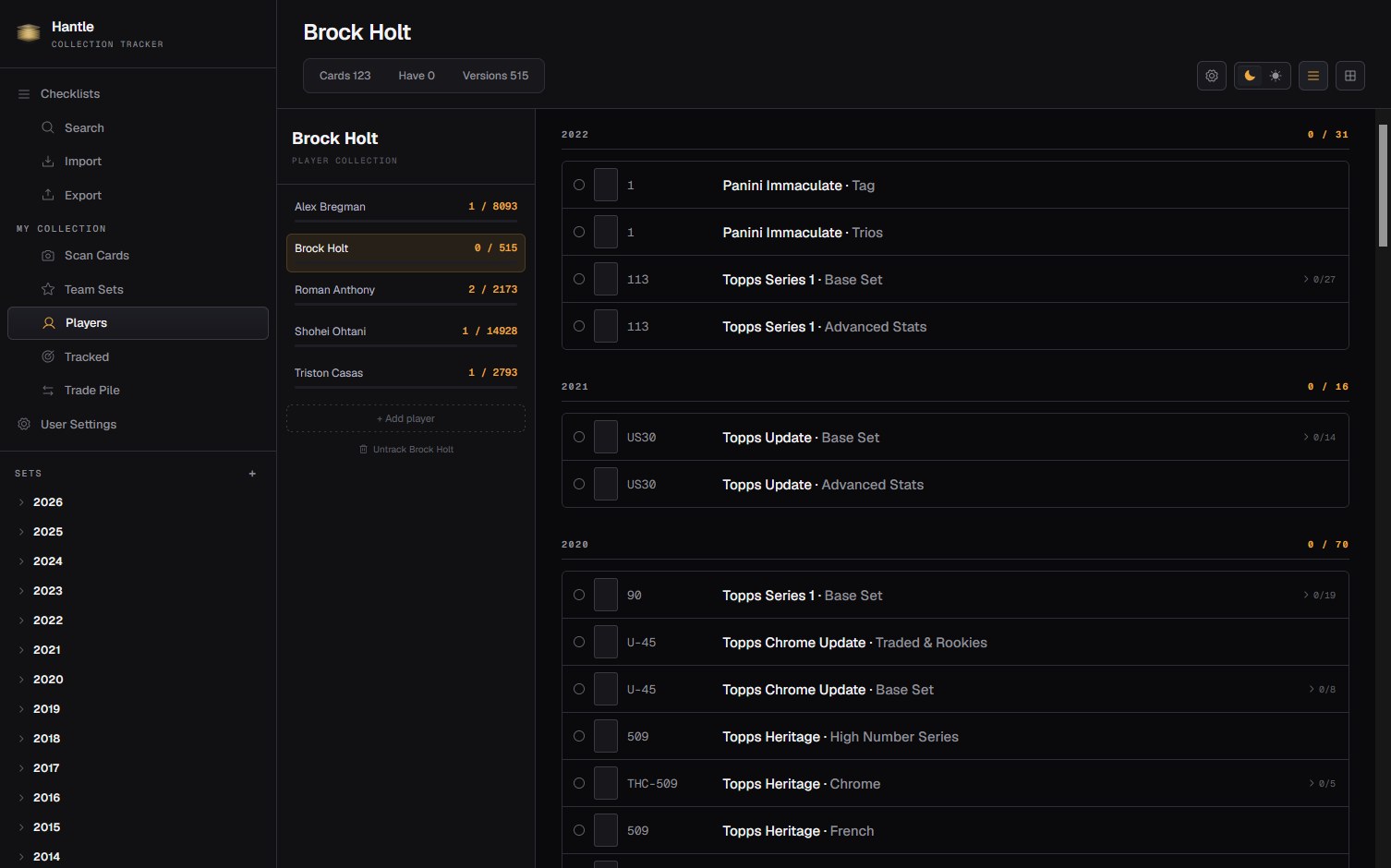This screenshot has width=1391, height=868.
Task: Click trash icon beside Untrack Brock Holt
Action: point(363,450)
